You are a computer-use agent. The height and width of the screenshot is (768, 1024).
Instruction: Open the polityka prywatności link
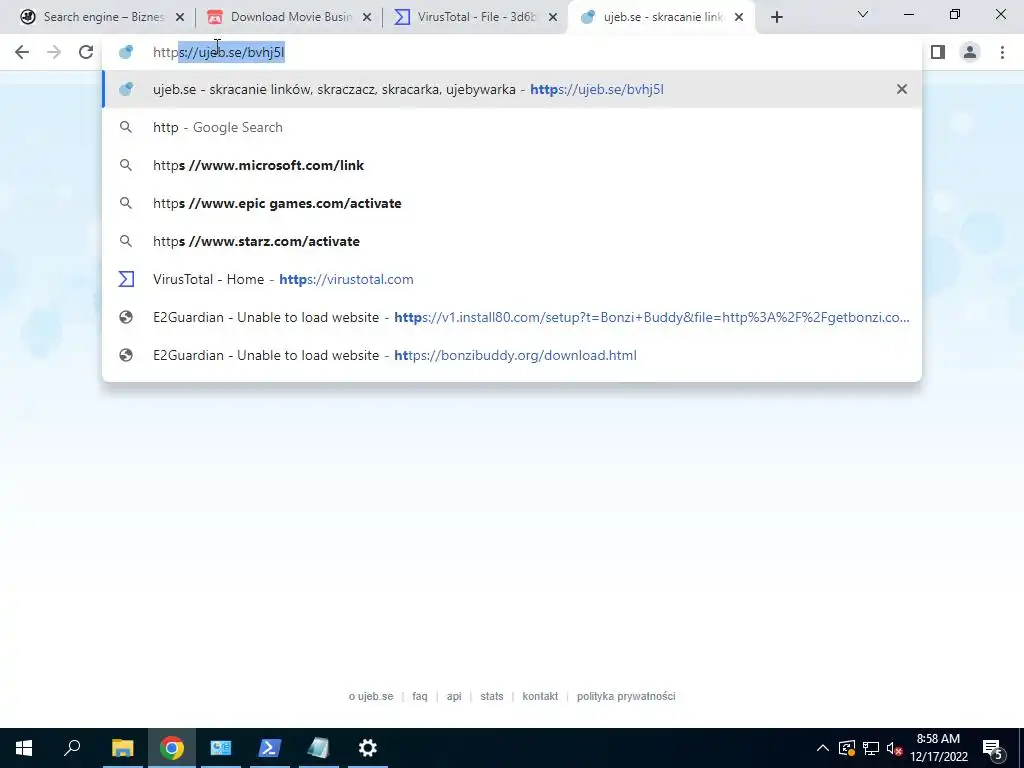click(626, 696)
